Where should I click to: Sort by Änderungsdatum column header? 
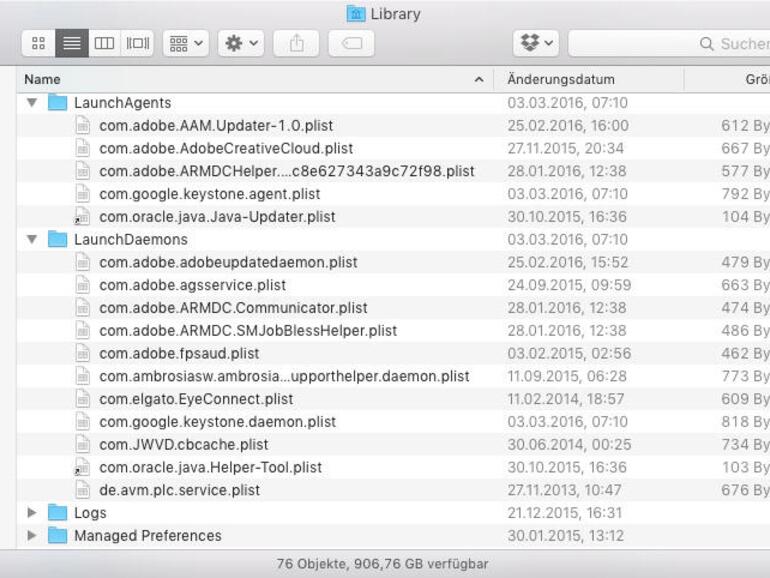(589, 80)
